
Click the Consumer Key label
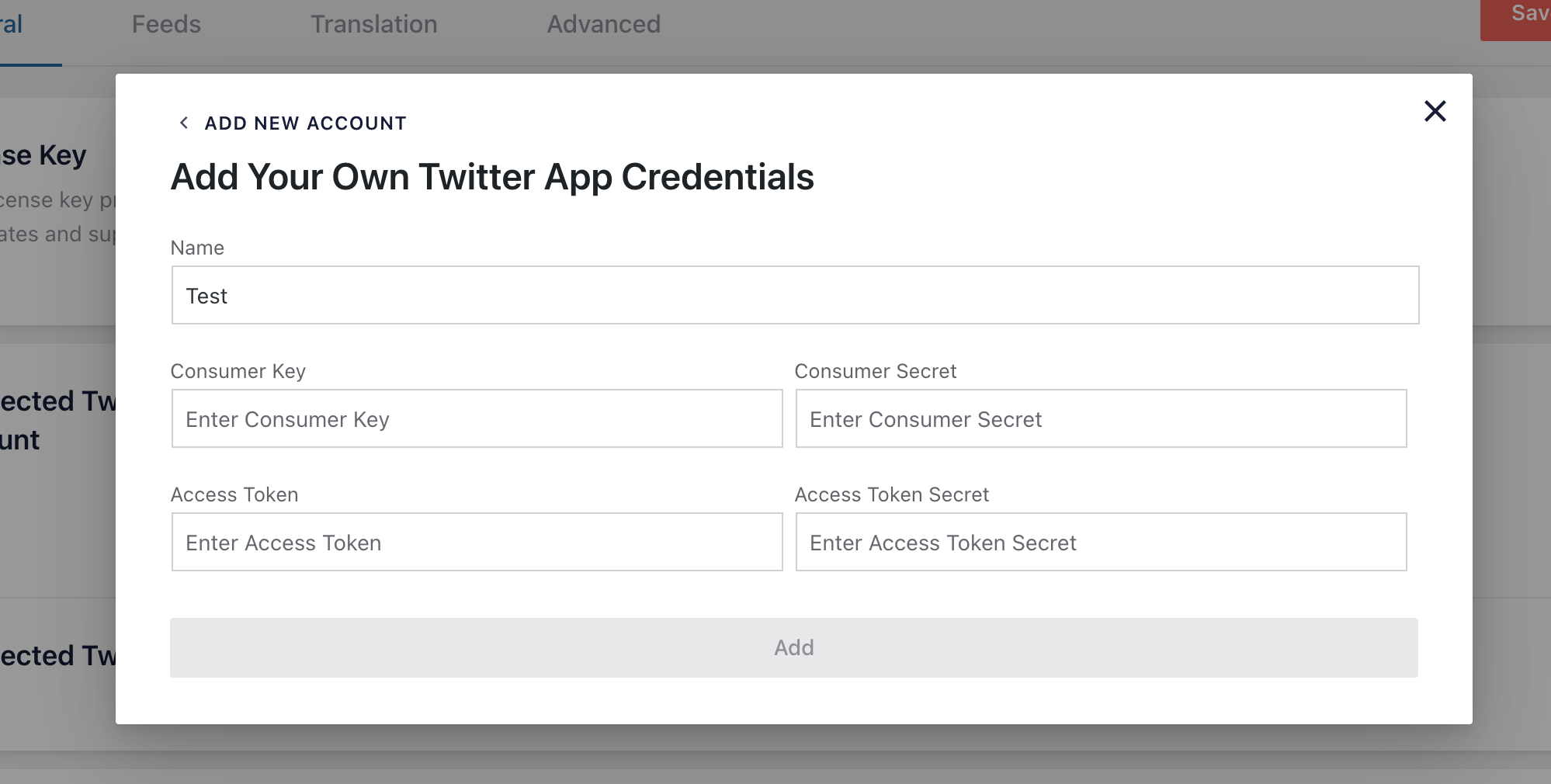click(x=238, y=371)
